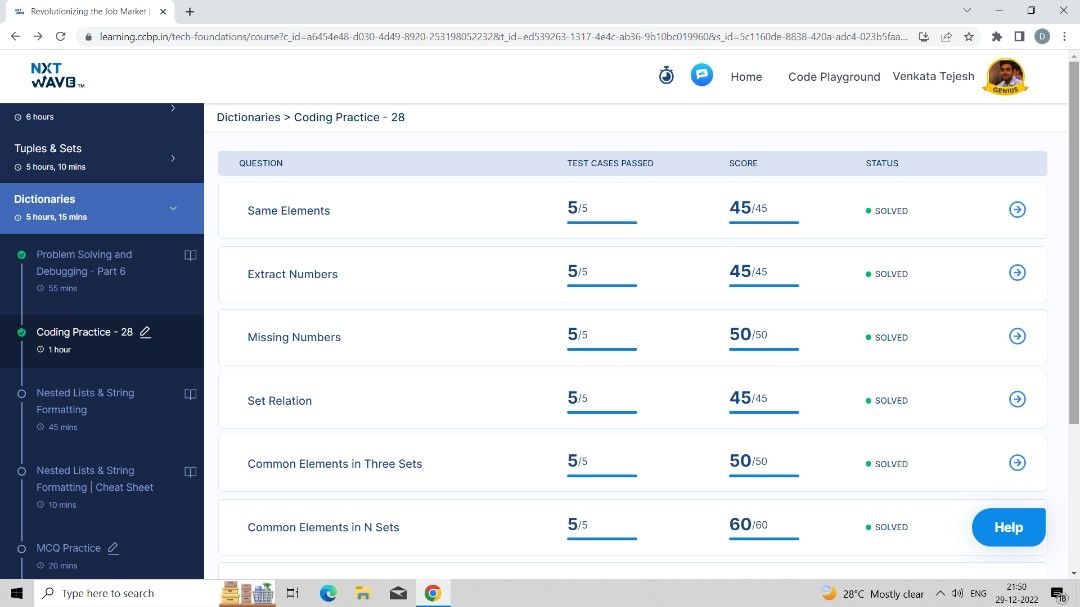Image resolution: width=1080 pixels, height=607 pixels.
Task: Click the page vertical scrollbar
Action: click(1074, 241)
